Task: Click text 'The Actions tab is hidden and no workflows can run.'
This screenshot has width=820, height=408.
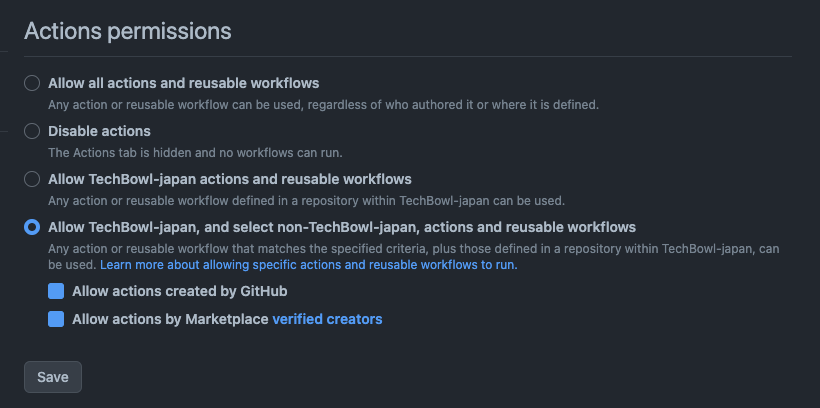Action: (195, 153)
